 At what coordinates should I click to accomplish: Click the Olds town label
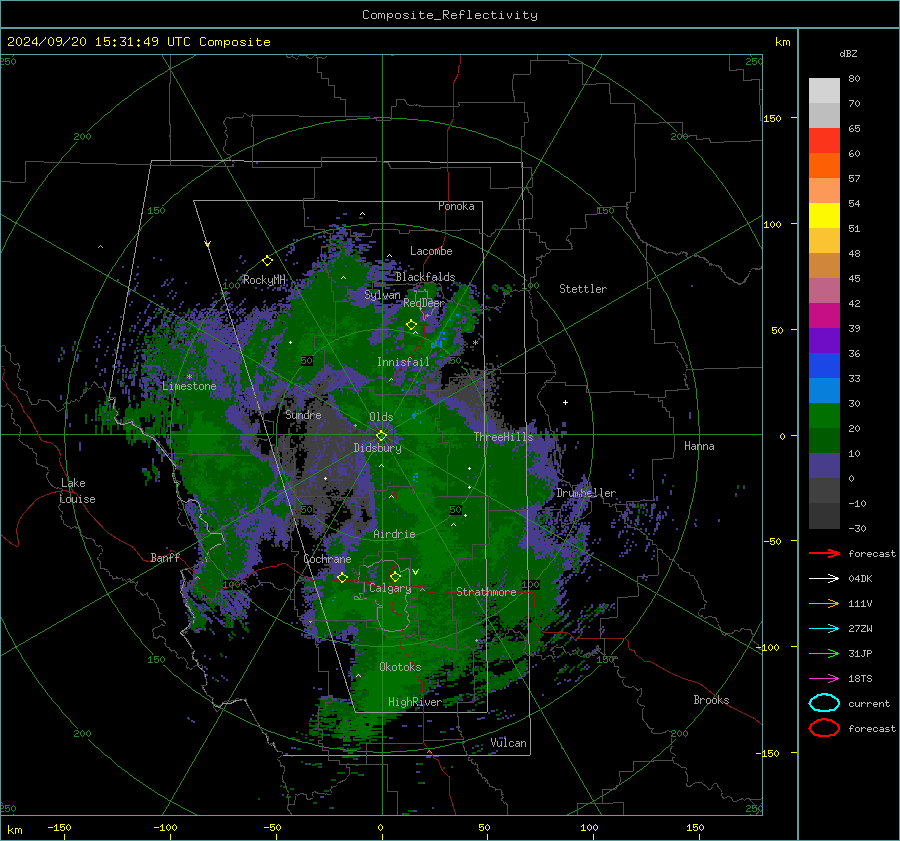381,417
